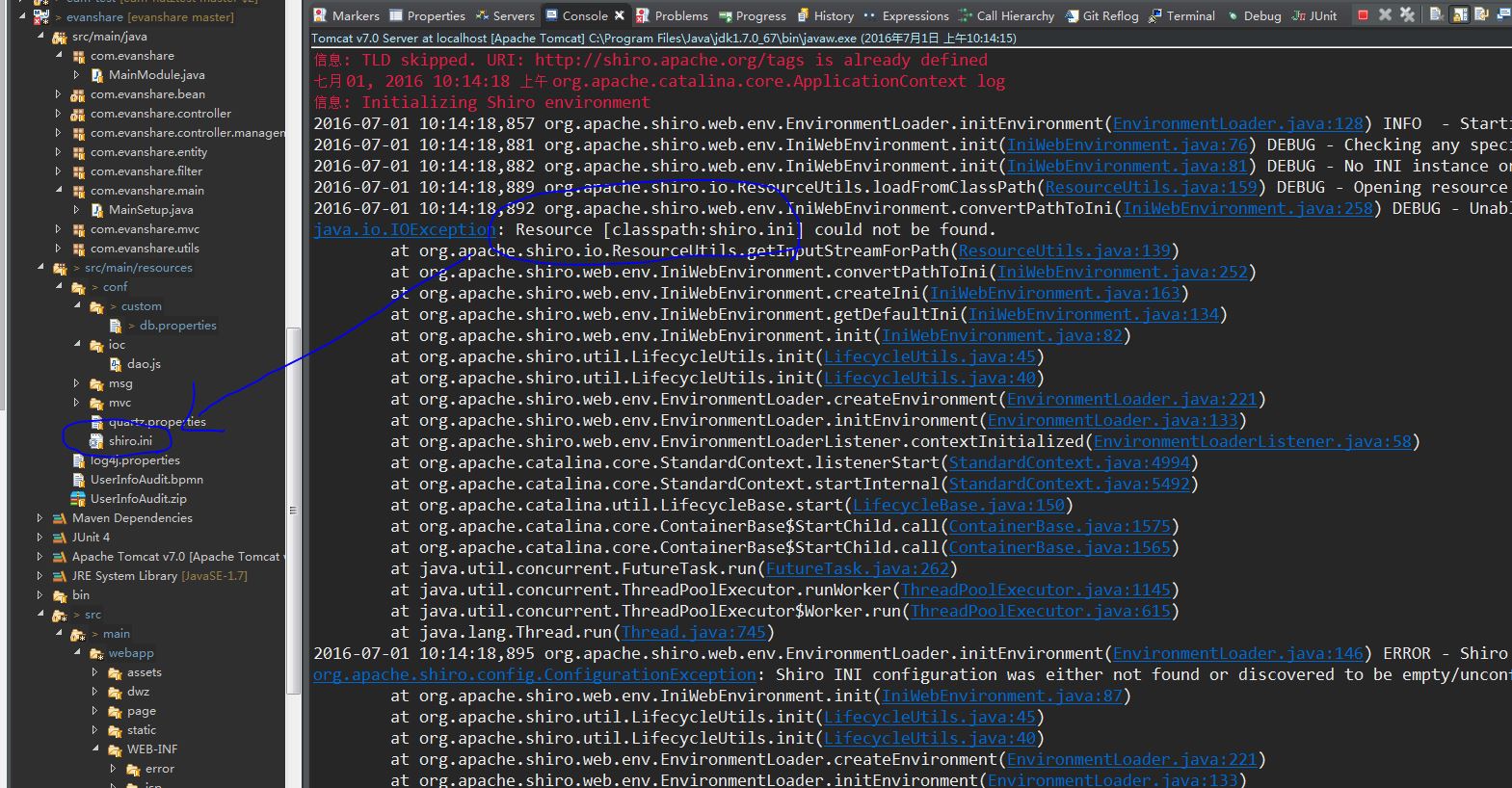Expand the assets folder
The height and width of the screenshot is (788, 1512).
pos(95,672)
